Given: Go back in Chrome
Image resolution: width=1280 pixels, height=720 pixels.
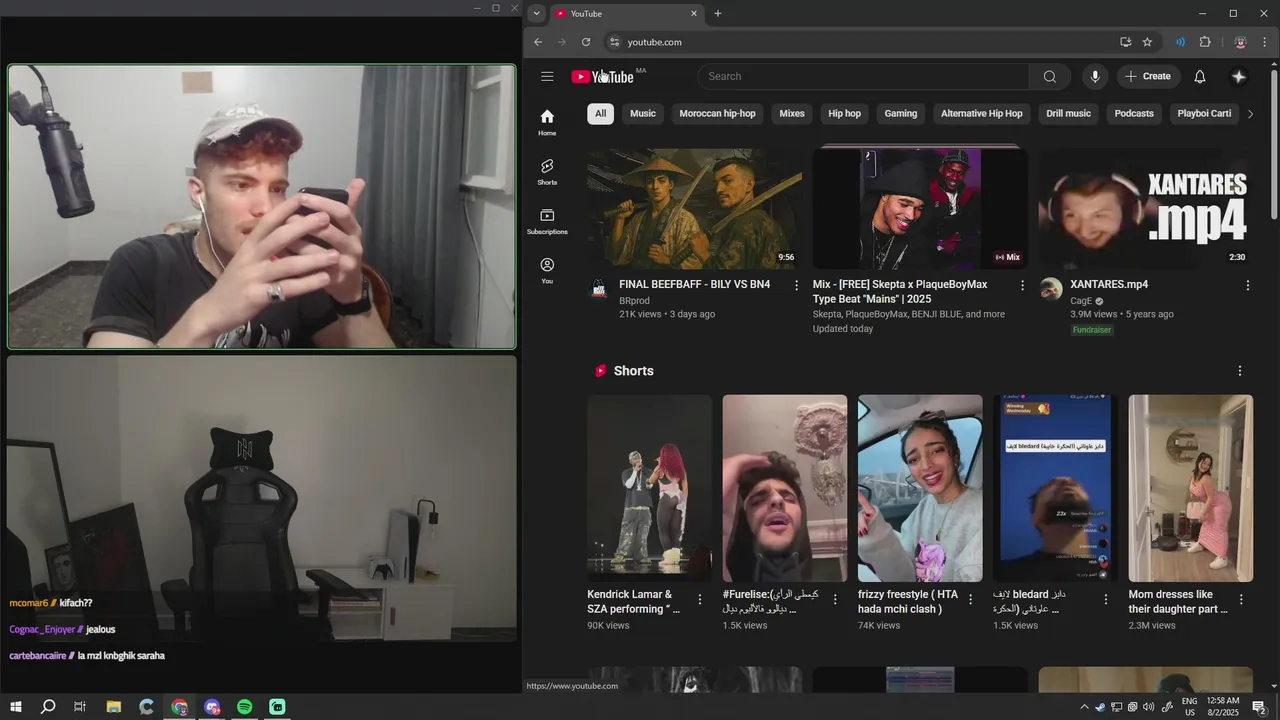Looking at the screenshot, I should pos(538,42).
